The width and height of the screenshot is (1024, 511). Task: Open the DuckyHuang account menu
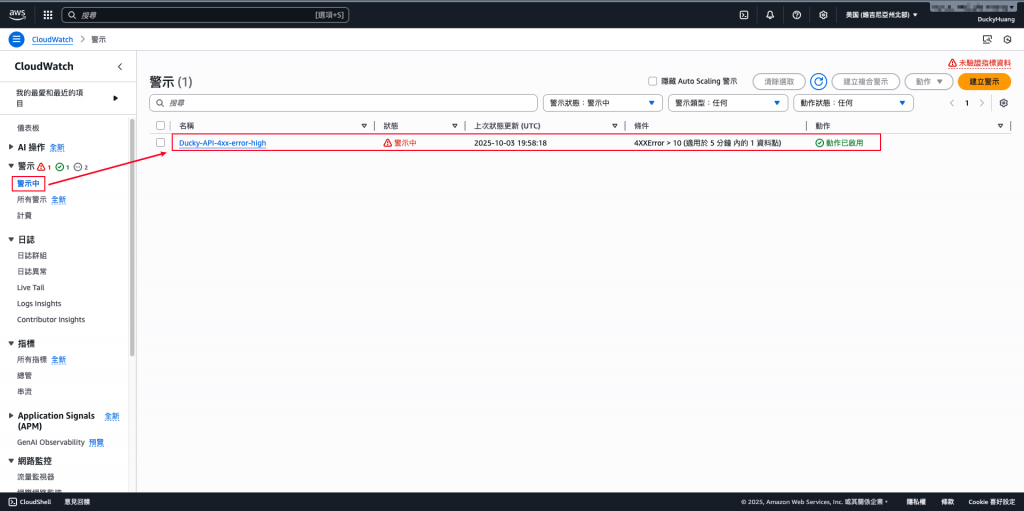995,20
